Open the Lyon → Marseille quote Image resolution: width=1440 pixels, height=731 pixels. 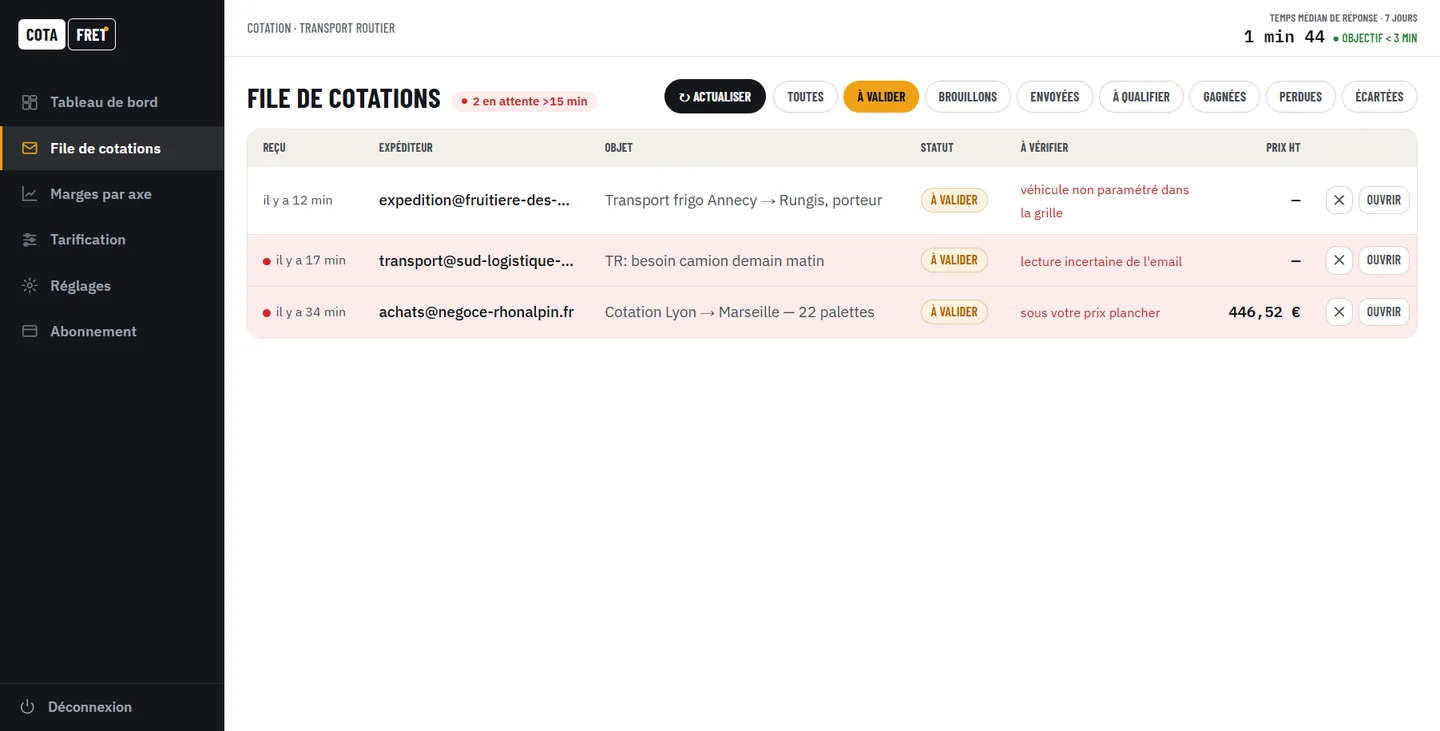click(1384, 312)
